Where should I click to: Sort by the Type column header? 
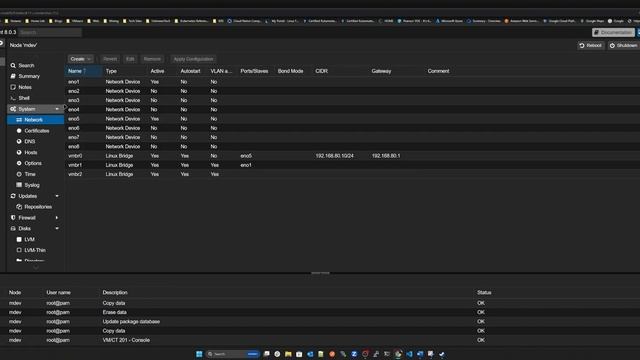tap(124, 71)
